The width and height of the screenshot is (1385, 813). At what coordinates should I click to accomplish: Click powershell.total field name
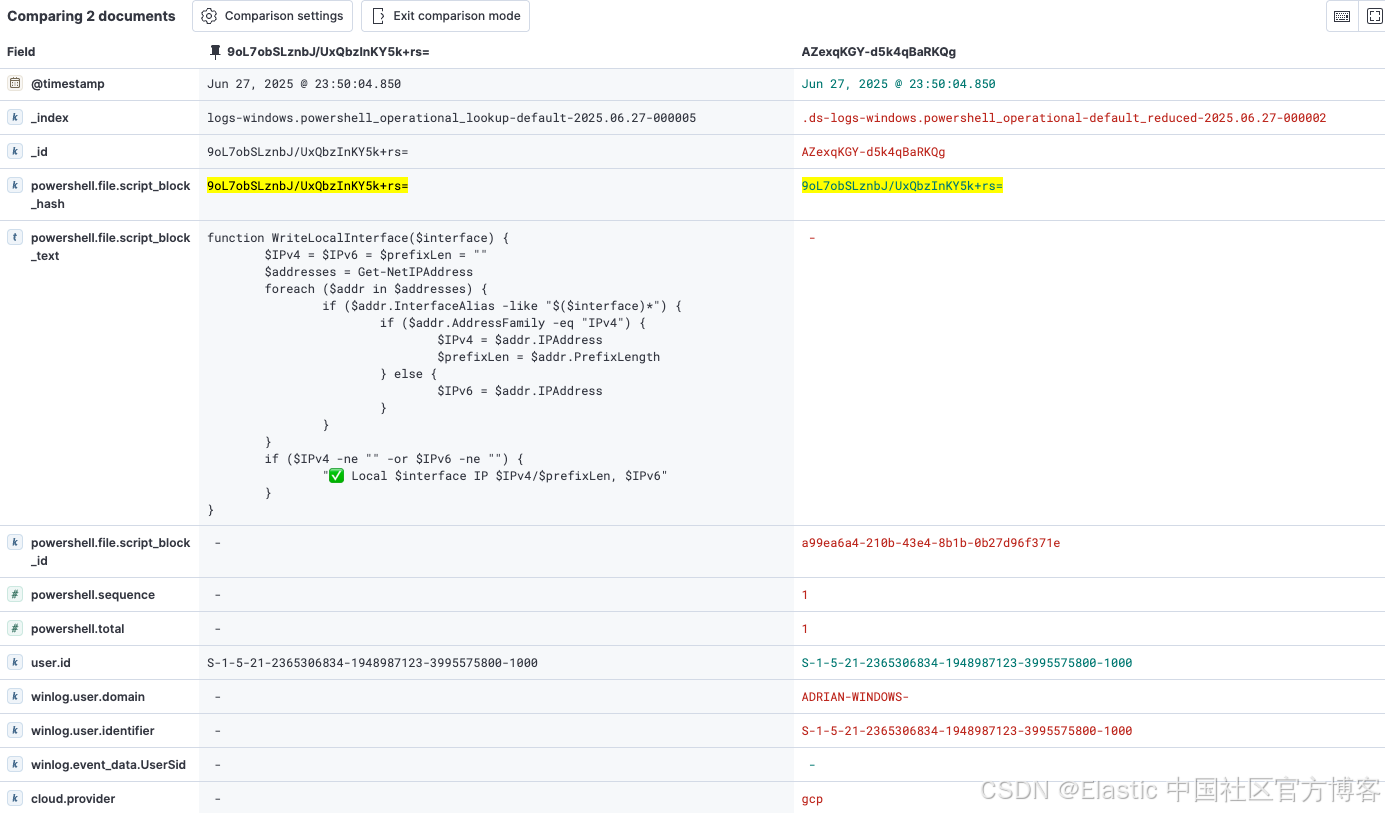pos(79,629)
